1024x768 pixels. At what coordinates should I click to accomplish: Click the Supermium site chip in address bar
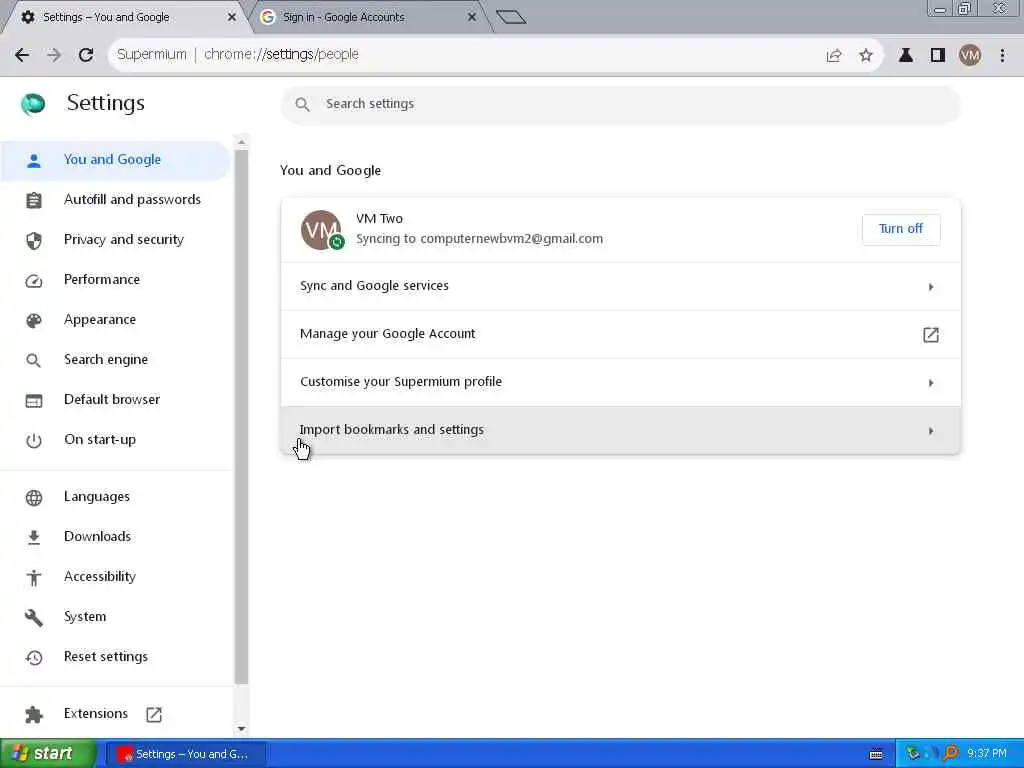coord(152,55)
